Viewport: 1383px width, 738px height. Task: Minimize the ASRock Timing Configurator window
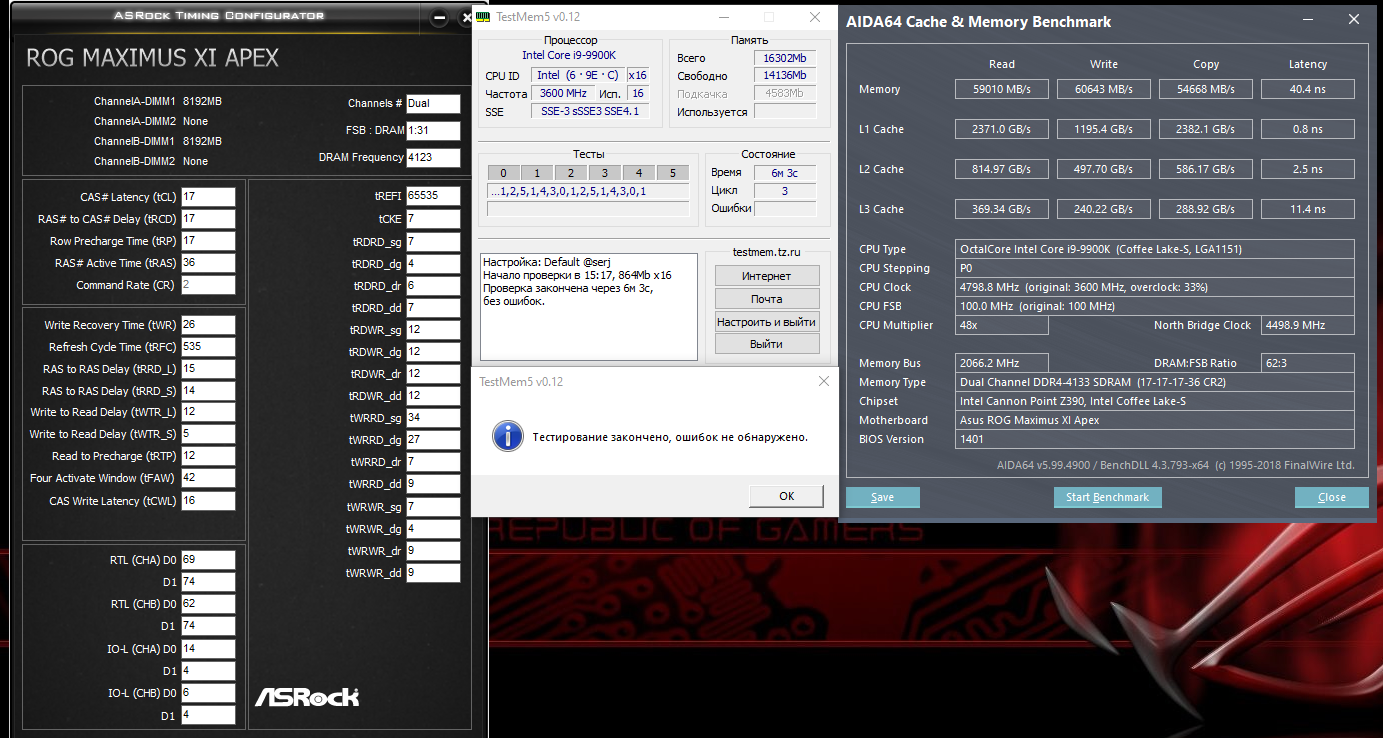click(x=440, y=17)
